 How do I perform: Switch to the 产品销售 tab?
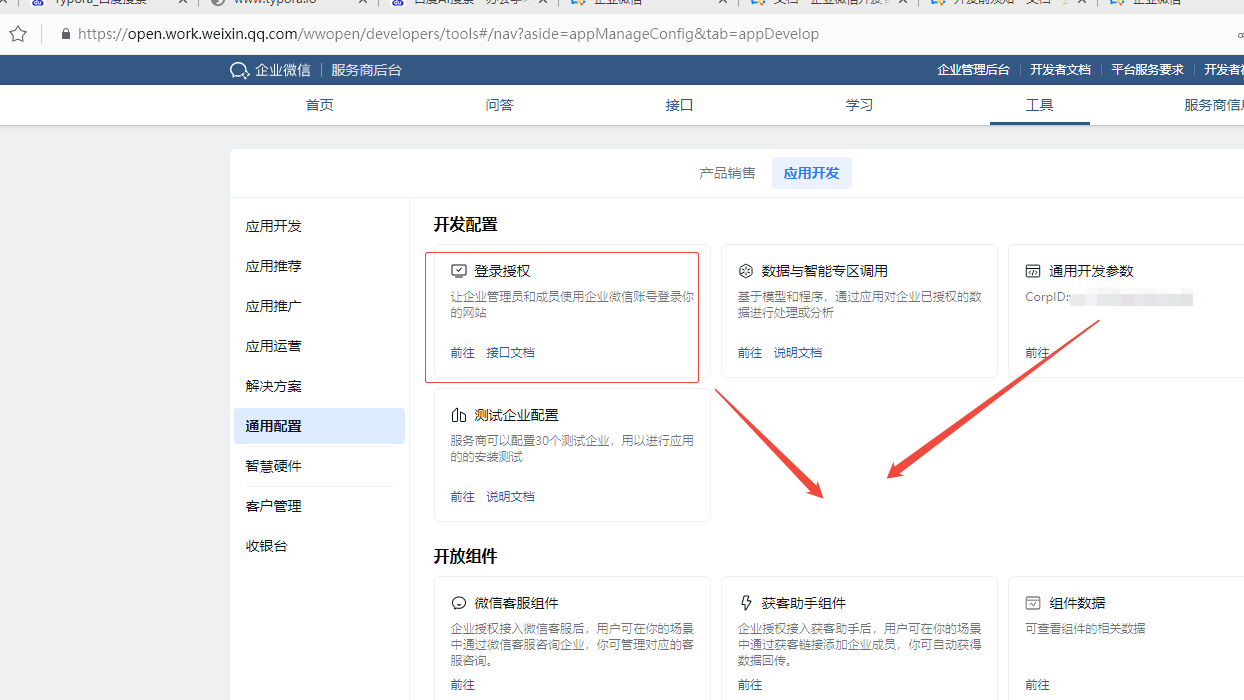pos(727,172)
